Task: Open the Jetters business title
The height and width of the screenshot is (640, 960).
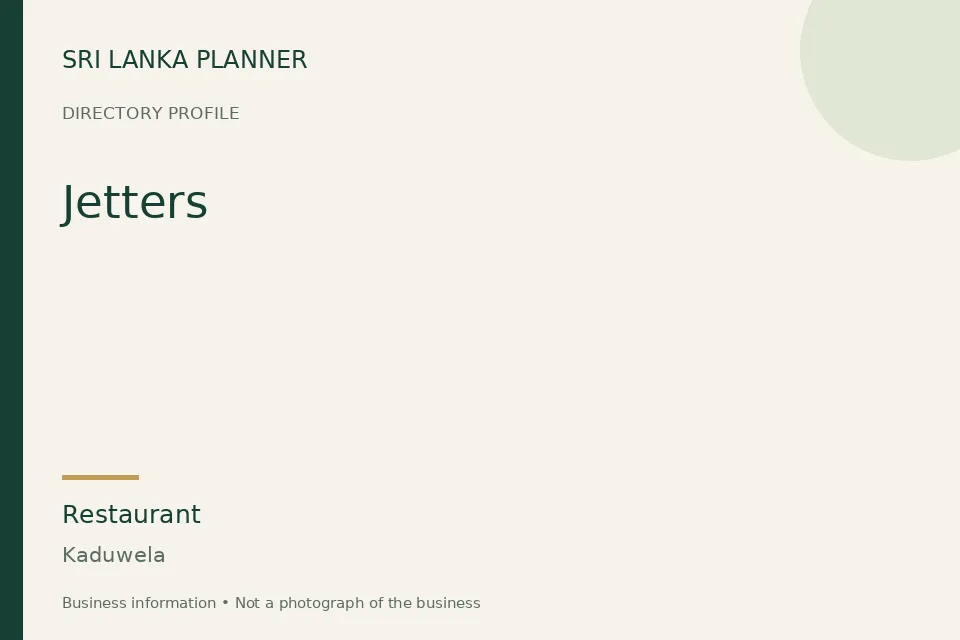Action: (135, 203)
